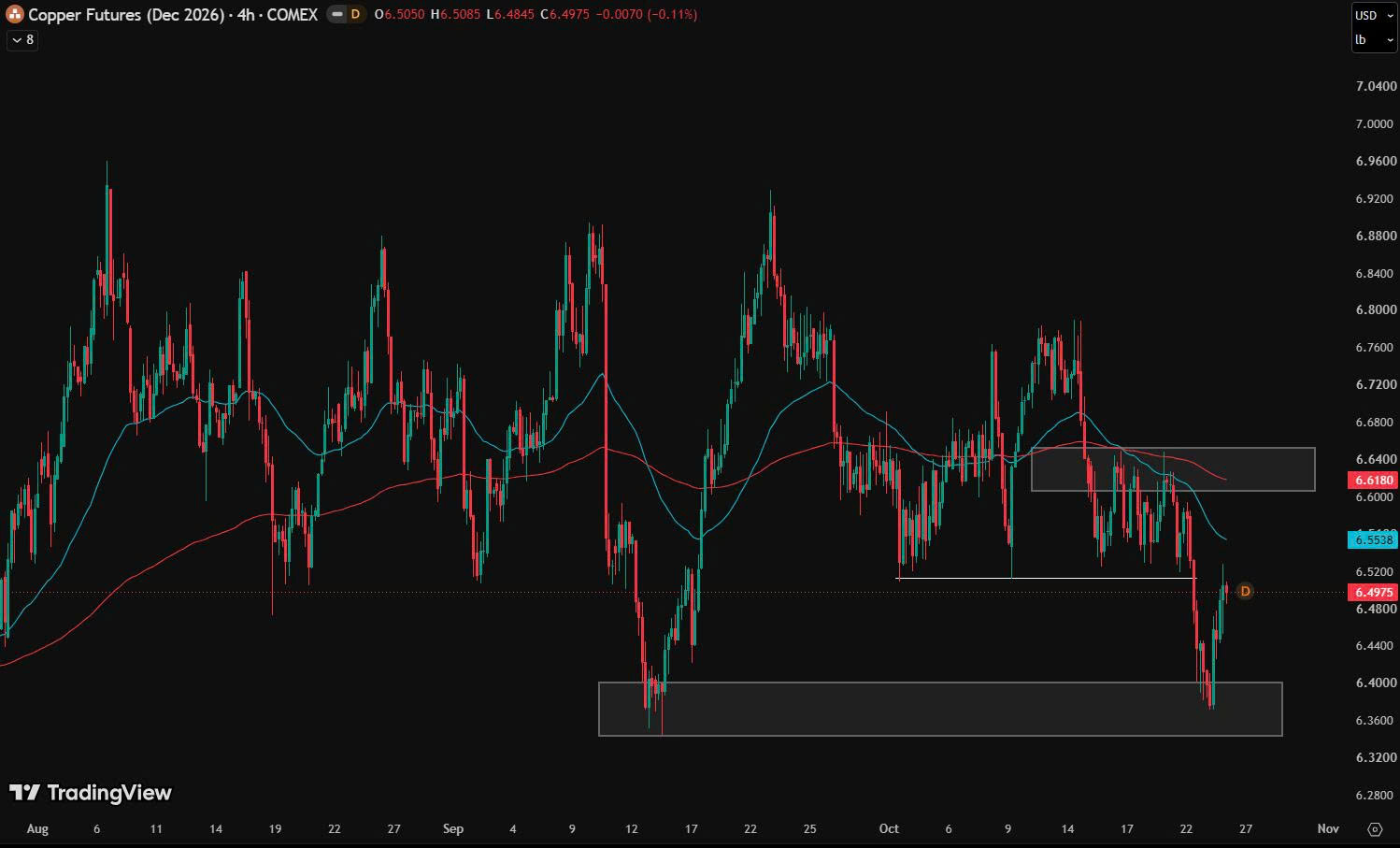Open the lb unit dropdown

[x=1374, y=39]
